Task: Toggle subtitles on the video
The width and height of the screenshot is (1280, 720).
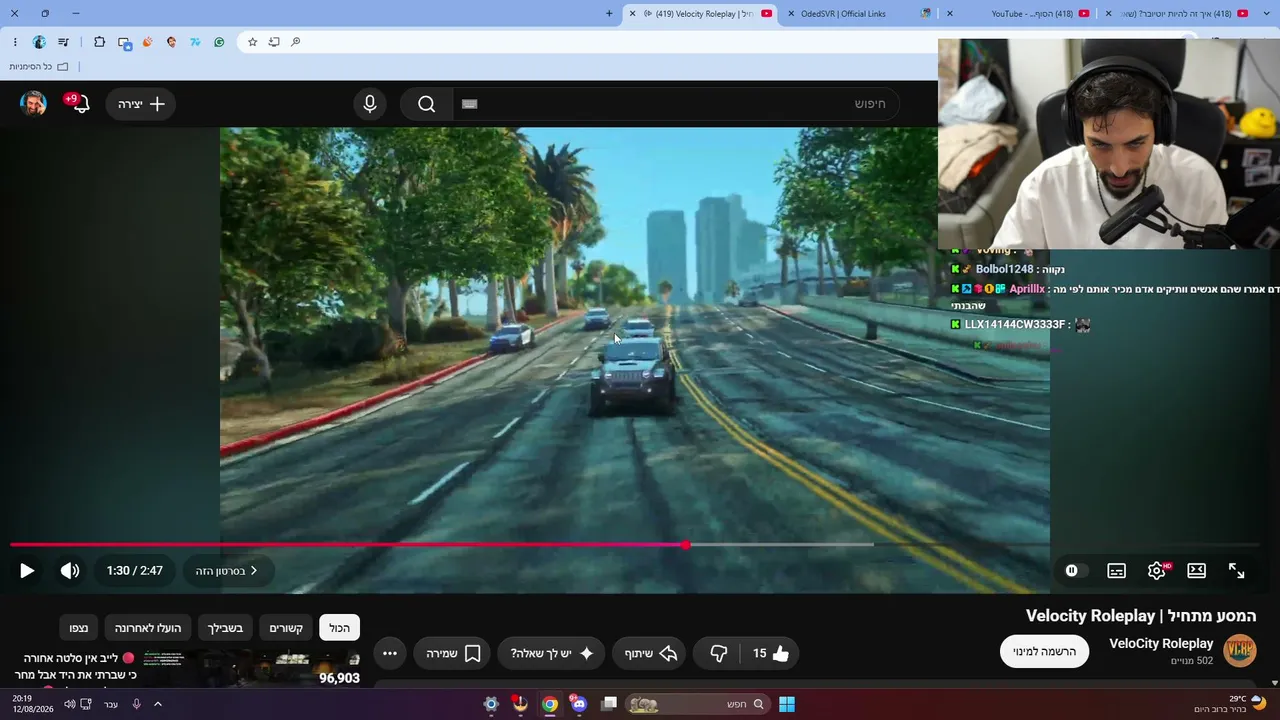Action: (x=1117, y=571)
